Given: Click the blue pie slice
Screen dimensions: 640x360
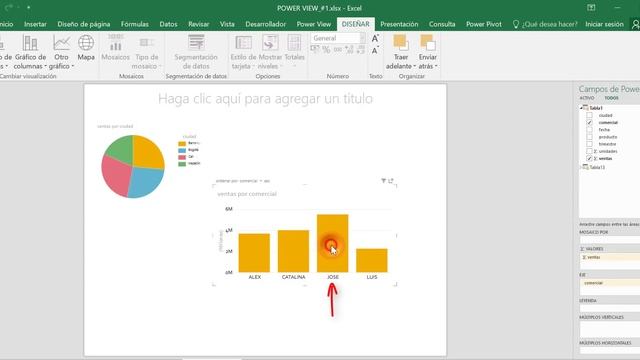Looking at the screenshot, I should [146, 182].
